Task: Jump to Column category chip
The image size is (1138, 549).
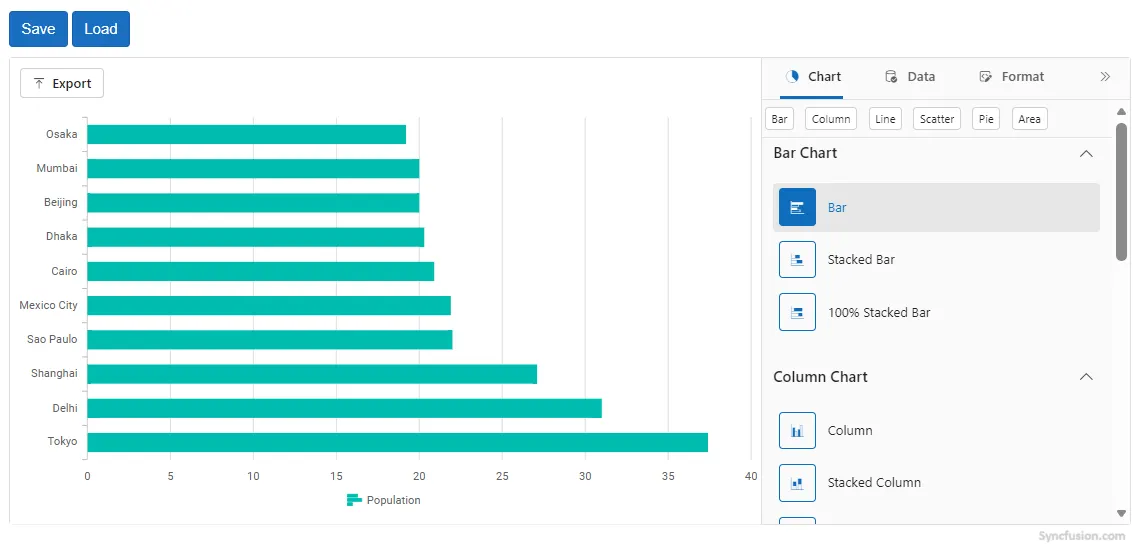Action: point(831,119)
